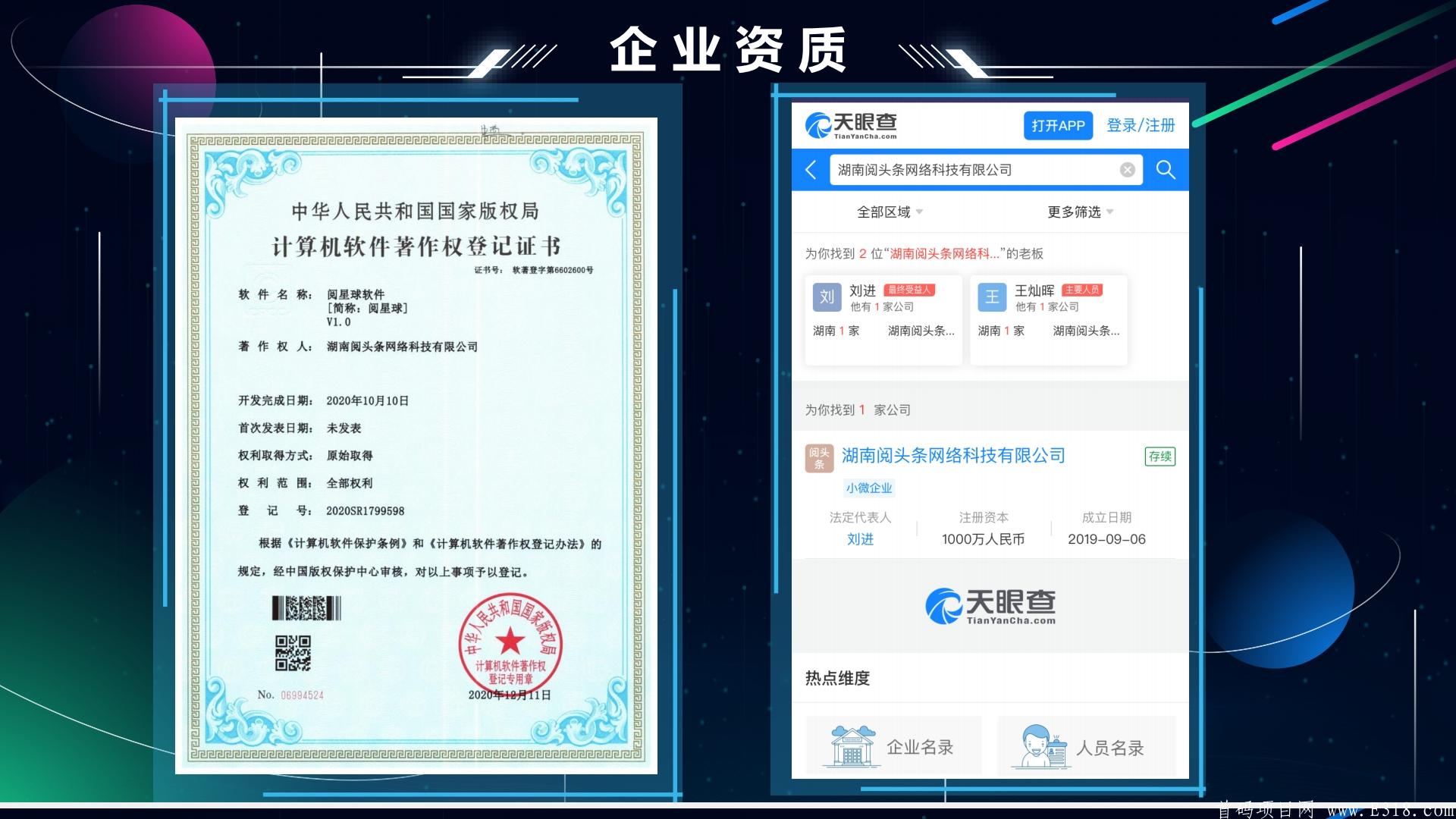Viewport: 1456px width, 819px height.
Task: Expand the 全部区域 filter dropdown
Action: pos(890,212)
